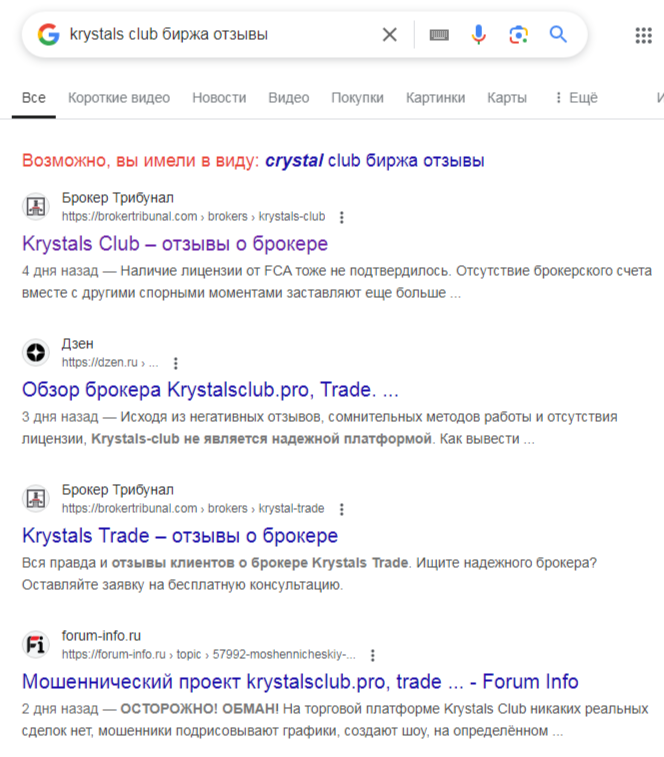Open Google Lens image search icon
The image size is (664, 757).
(x=518, y=35)
